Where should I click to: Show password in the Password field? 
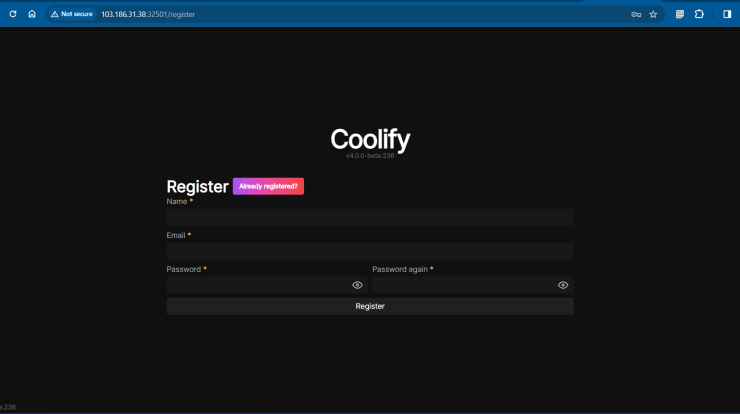357,285
